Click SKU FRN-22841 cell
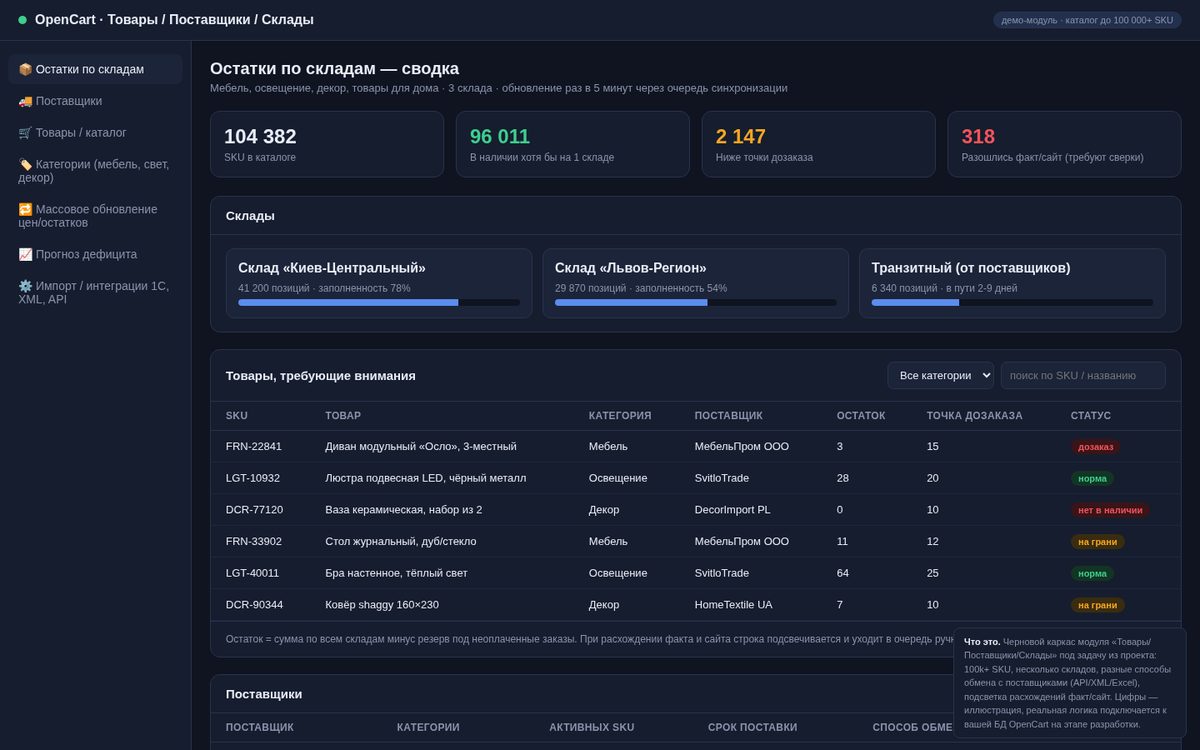The image size is (1200, 750). tap(254, 446)
